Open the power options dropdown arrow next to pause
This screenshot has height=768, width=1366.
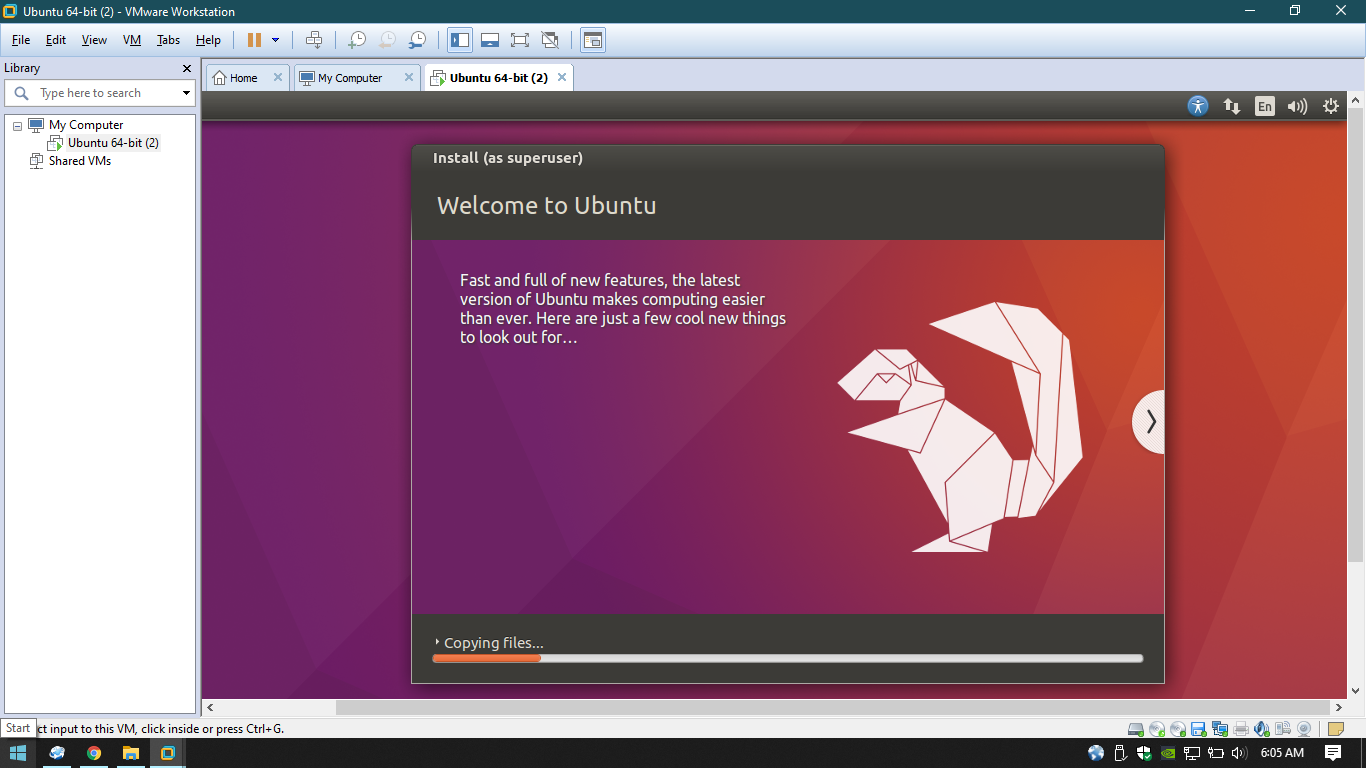[275, 40]
